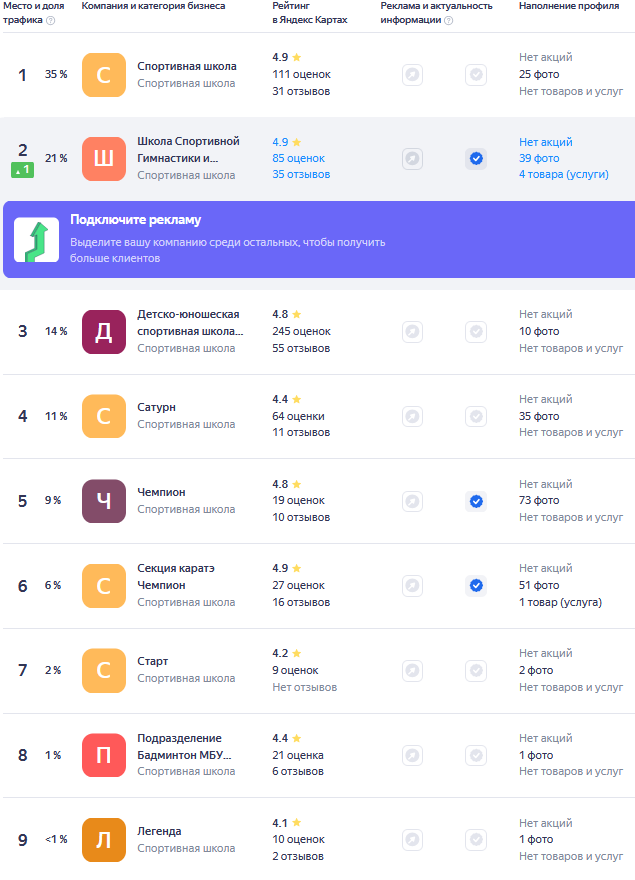Screen dimensions: 635x880
Task: Click the '55 отзывов' text
Action: [x=301, y=348]
